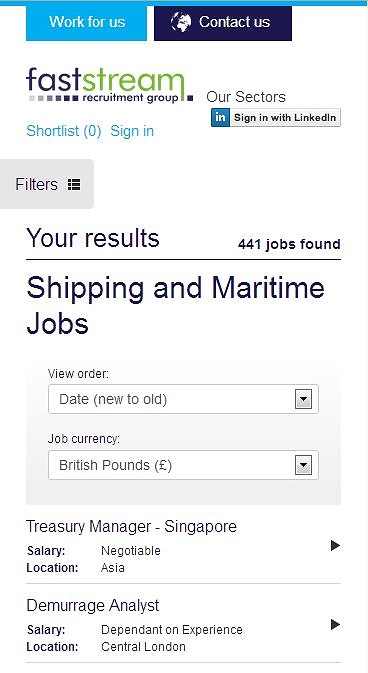Open the Shortlist (0) link
The height and width of the screenshot is (673, 368).
64,130
